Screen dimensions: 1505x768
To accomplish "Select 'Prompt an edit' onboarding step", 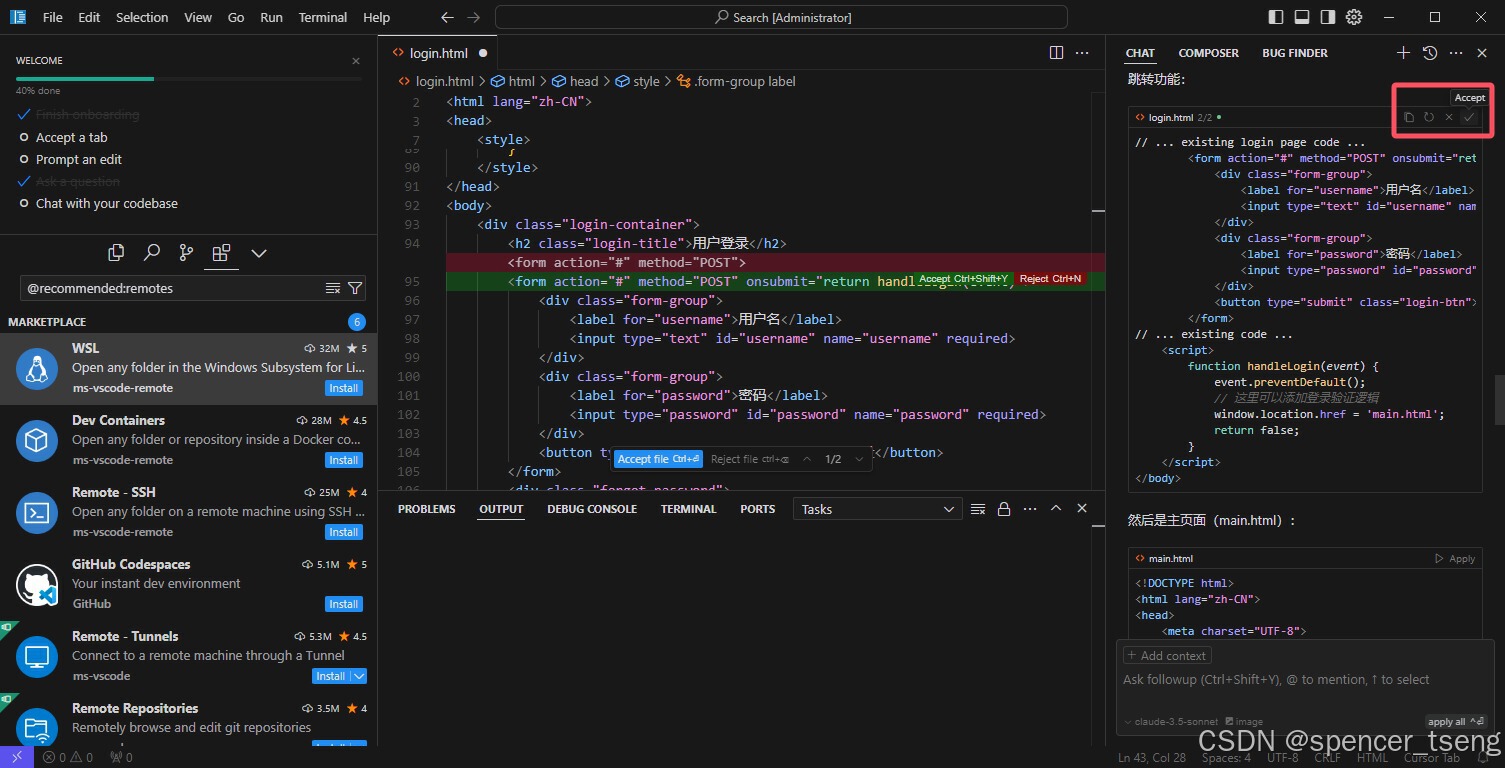I will (79, 160).
